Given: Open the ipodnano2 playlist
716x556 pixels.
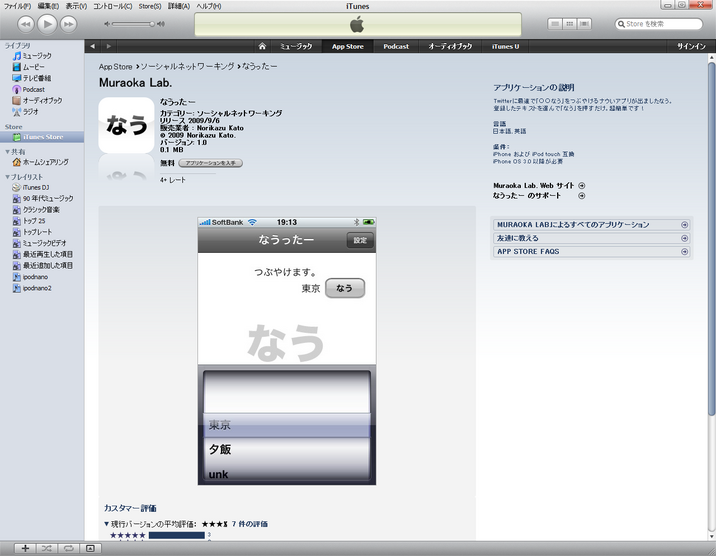Looking at the screenshot, I should tap(32, 288).
